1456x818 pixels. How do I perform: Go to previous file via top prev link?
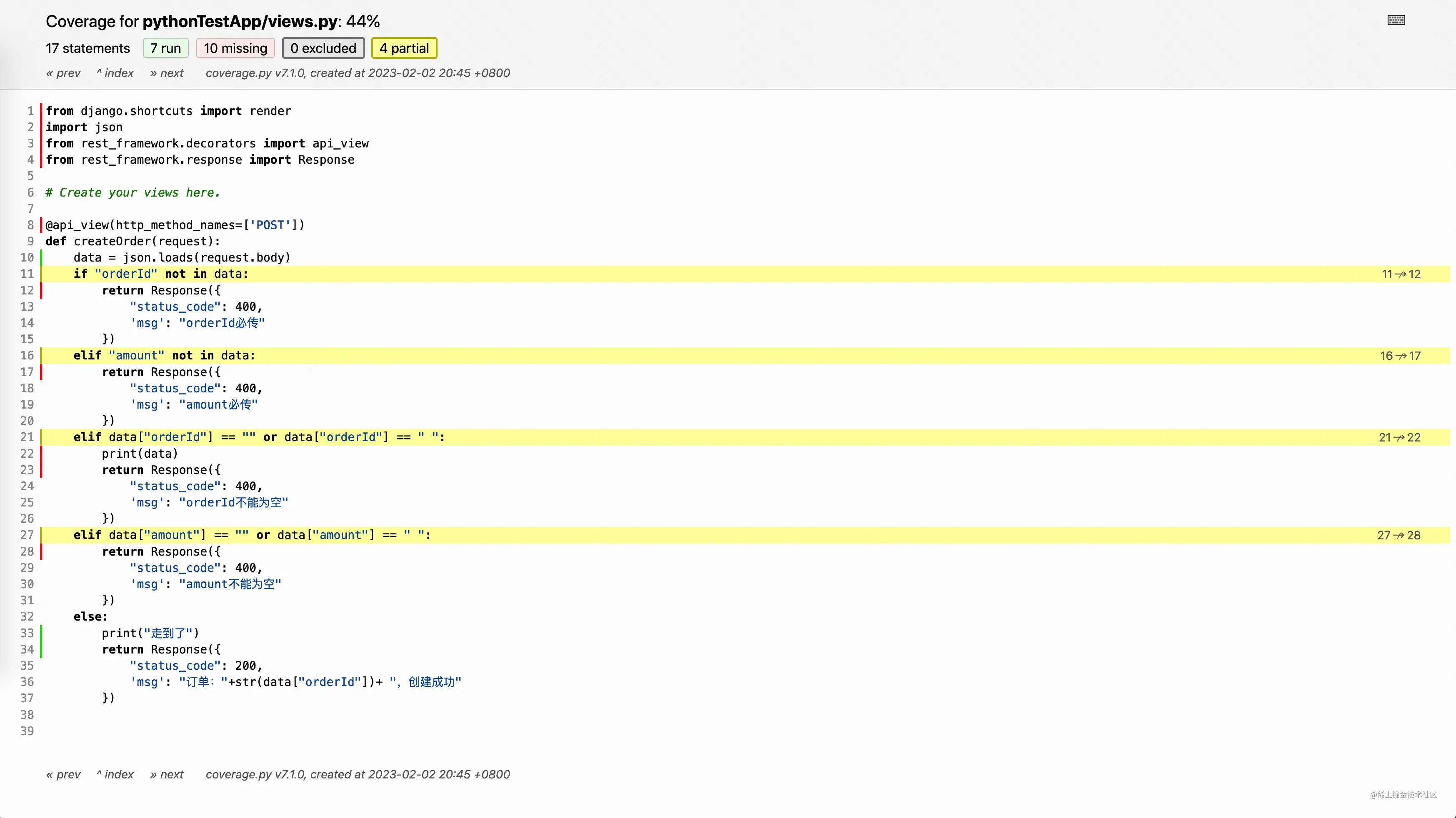[63, 73]
